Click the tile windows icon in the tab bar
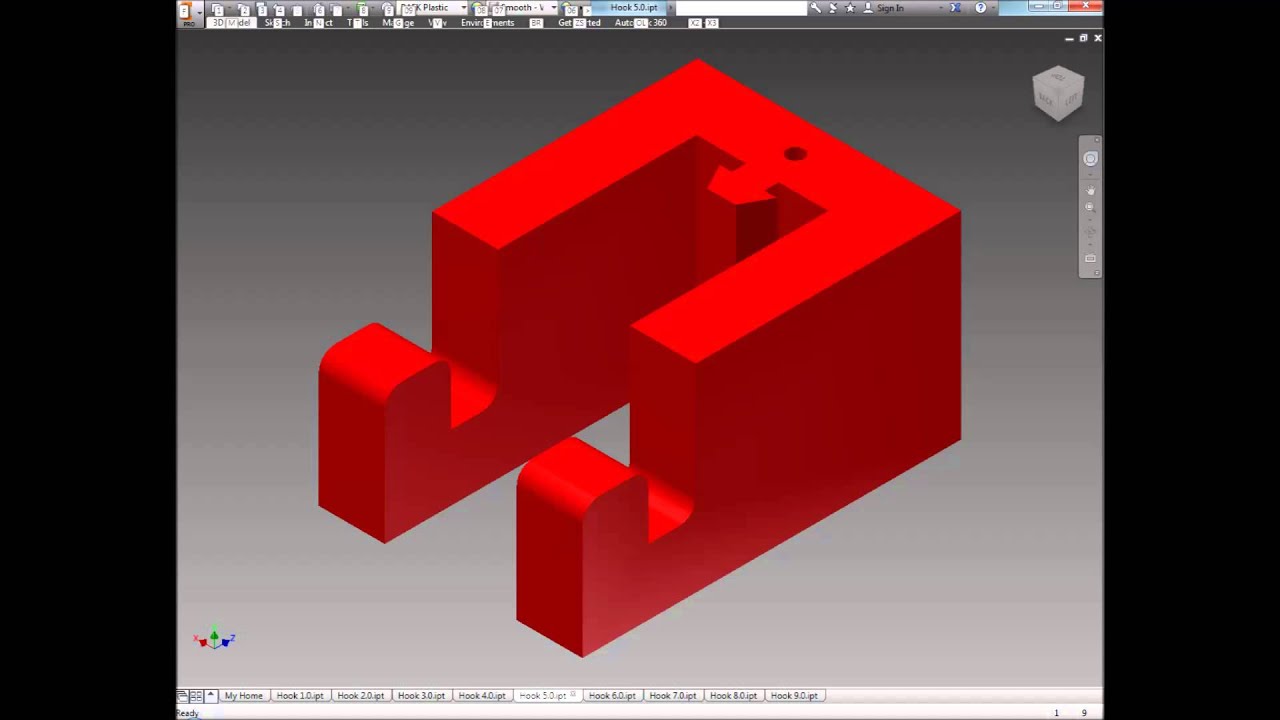Image resolution: width=1280 pixels, height=720 pixels. [196, 695]
